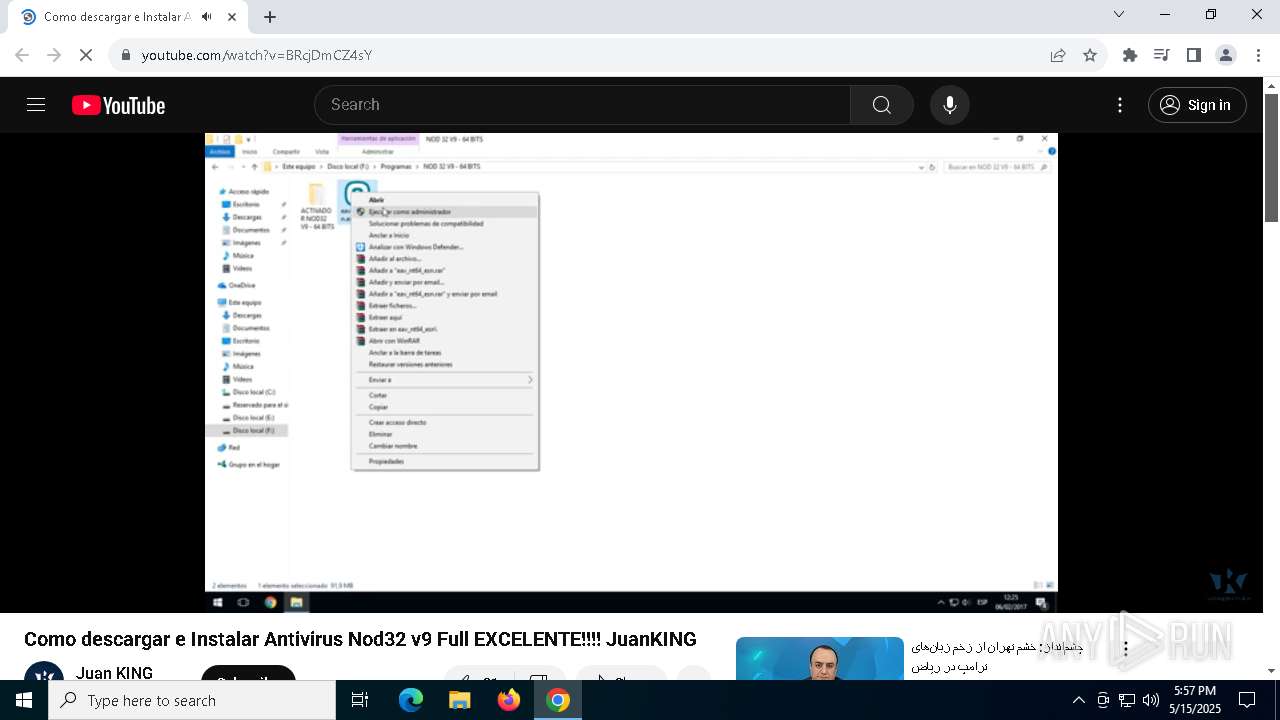Submit search with the magnifier button

tap(881, 105)
